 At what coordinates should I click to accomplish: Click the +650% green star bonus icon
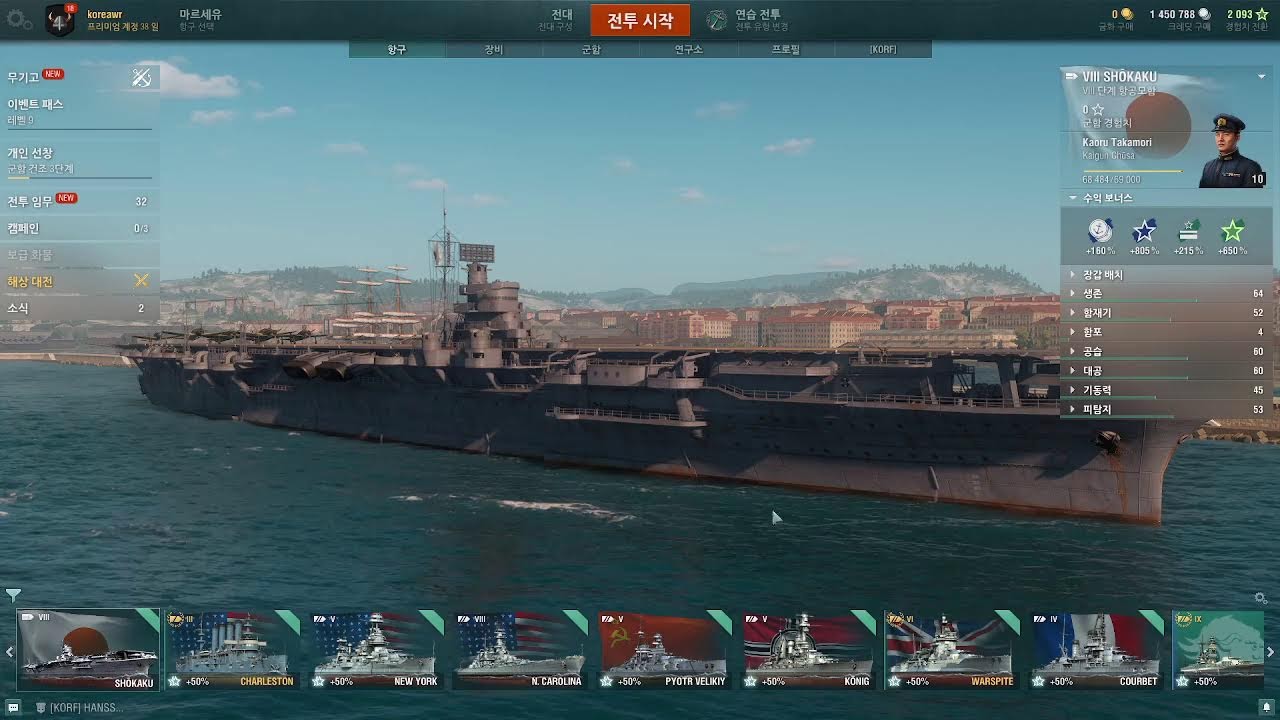[x=1232, y=231]
